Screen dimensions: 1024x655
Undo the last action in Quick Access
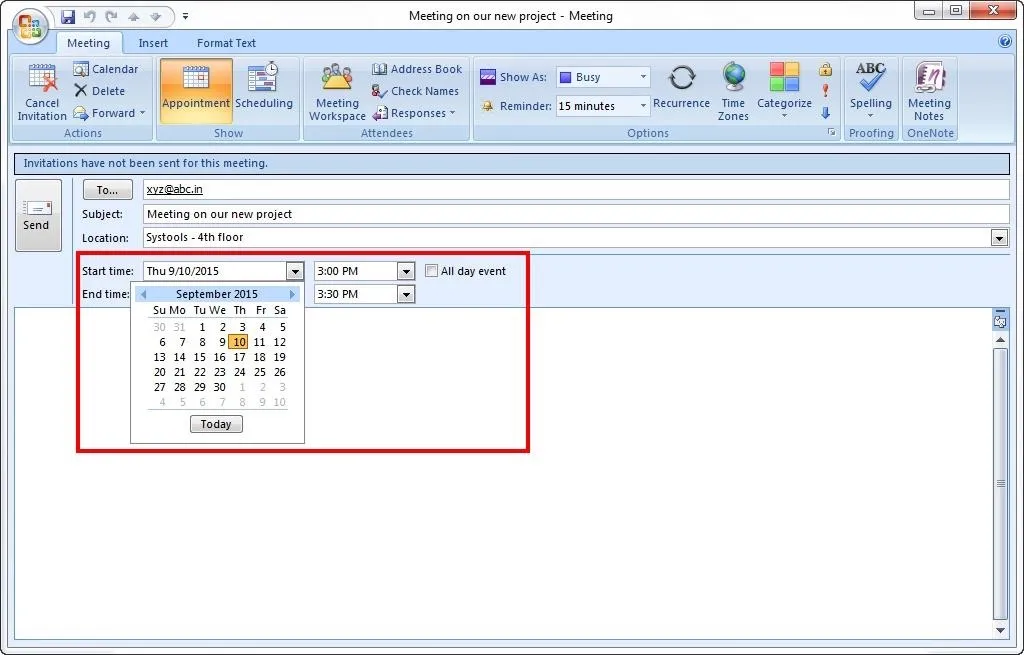point(89,16)
